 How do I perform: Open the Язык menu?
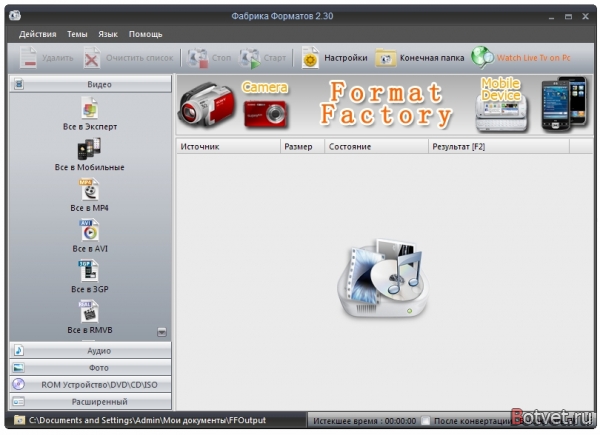pyautogui.click(x=108, y=34)
